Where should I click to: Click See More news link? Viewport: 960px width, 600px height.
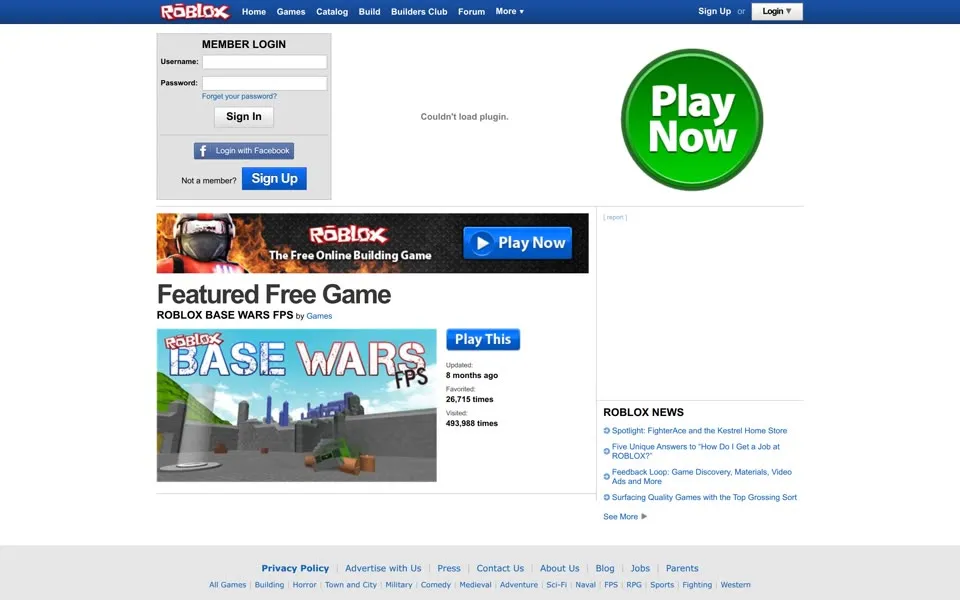(620, 517)
